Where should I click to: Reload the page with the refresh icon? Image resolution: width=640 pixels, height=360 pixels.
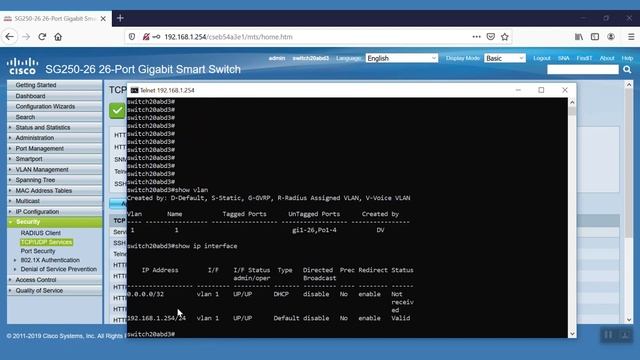click(x=42, y=37)
